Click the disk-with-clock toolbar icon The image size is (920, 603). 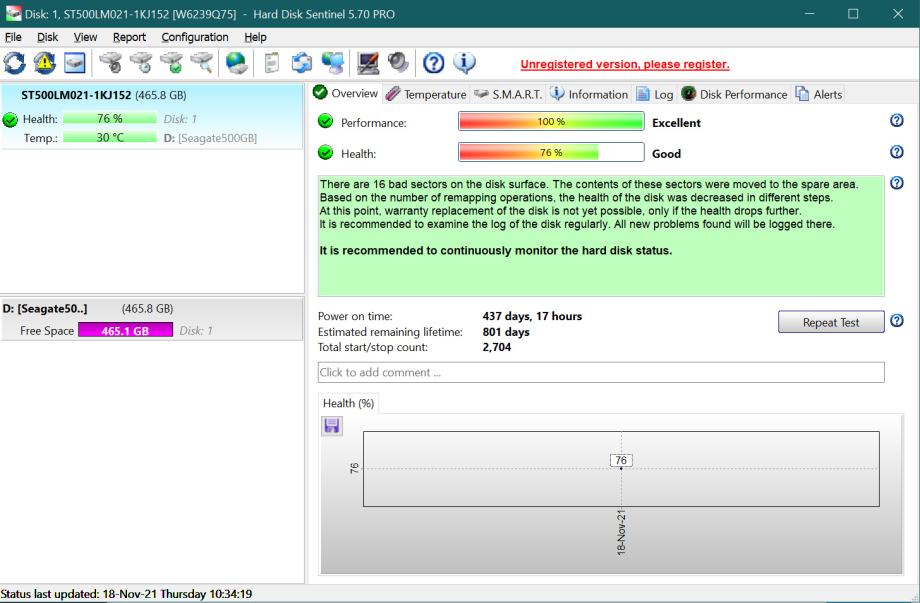(x=141, y=63)
